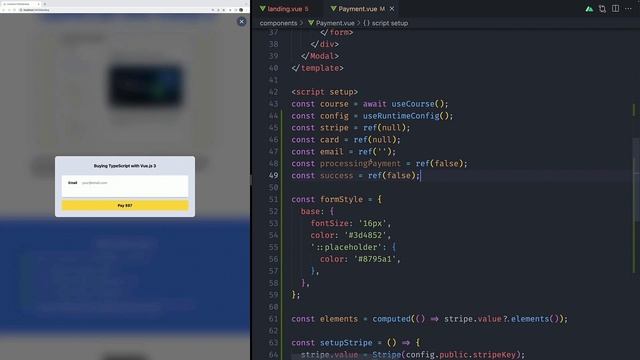Click the browser forward arrow
This screenshot has height=360, width=640.
(x=9, y=10)
